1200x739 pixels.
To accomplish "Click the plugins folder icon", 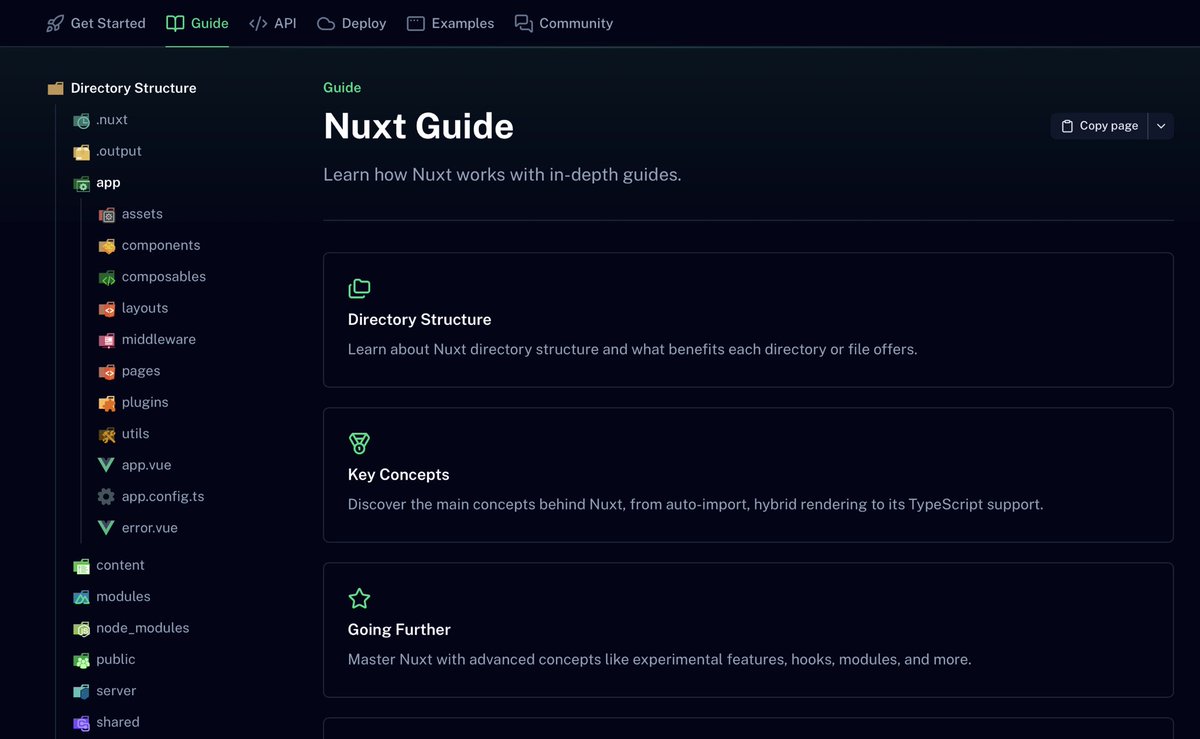I will [107, 403].
